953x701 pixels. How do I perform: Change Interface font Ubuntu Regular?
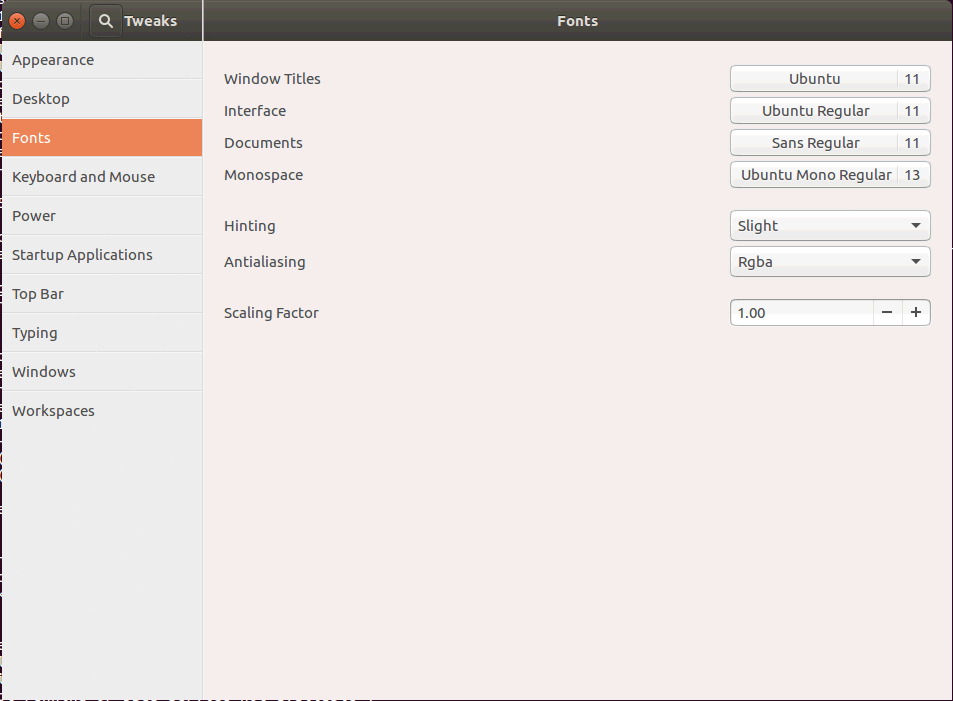830,111
